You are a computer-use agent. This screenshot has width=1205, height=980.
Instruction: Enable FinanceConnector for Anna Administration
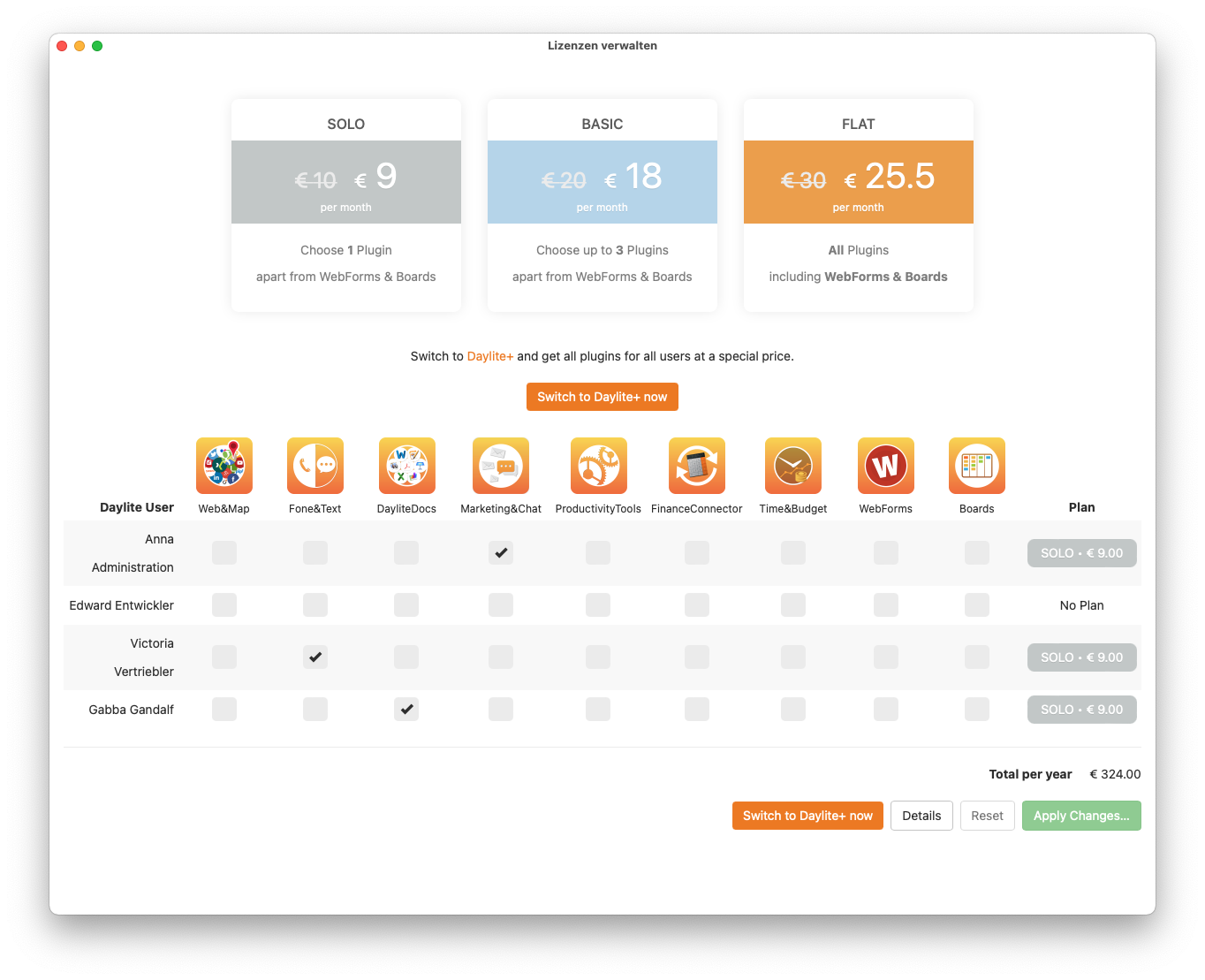point(697,553)
